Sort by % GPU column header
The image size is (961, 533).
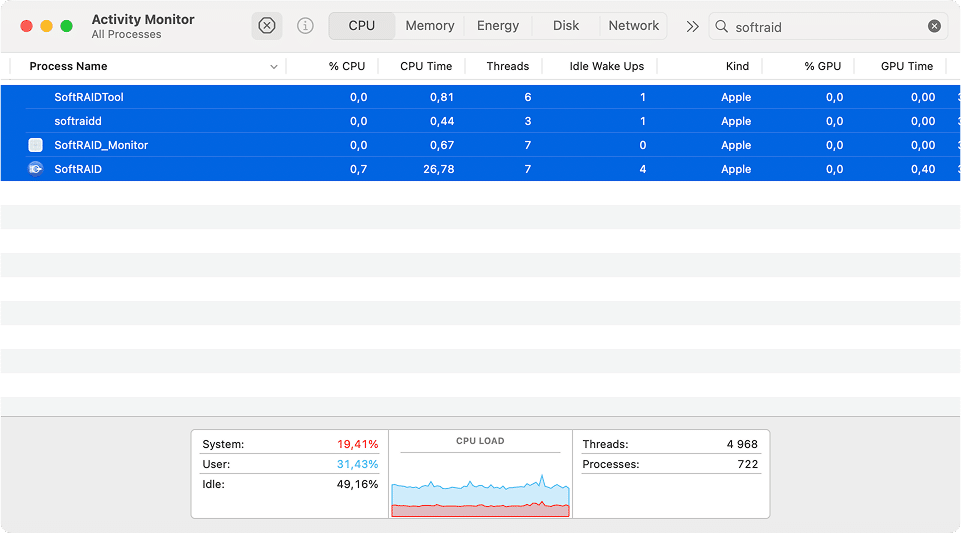(x=822, y=66)
